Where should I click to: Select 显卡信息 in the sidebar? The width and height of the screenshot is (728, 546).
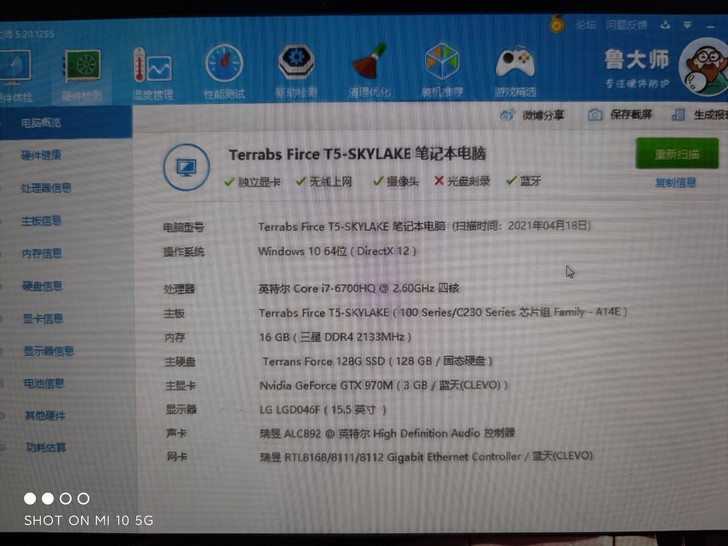point(43,318)
